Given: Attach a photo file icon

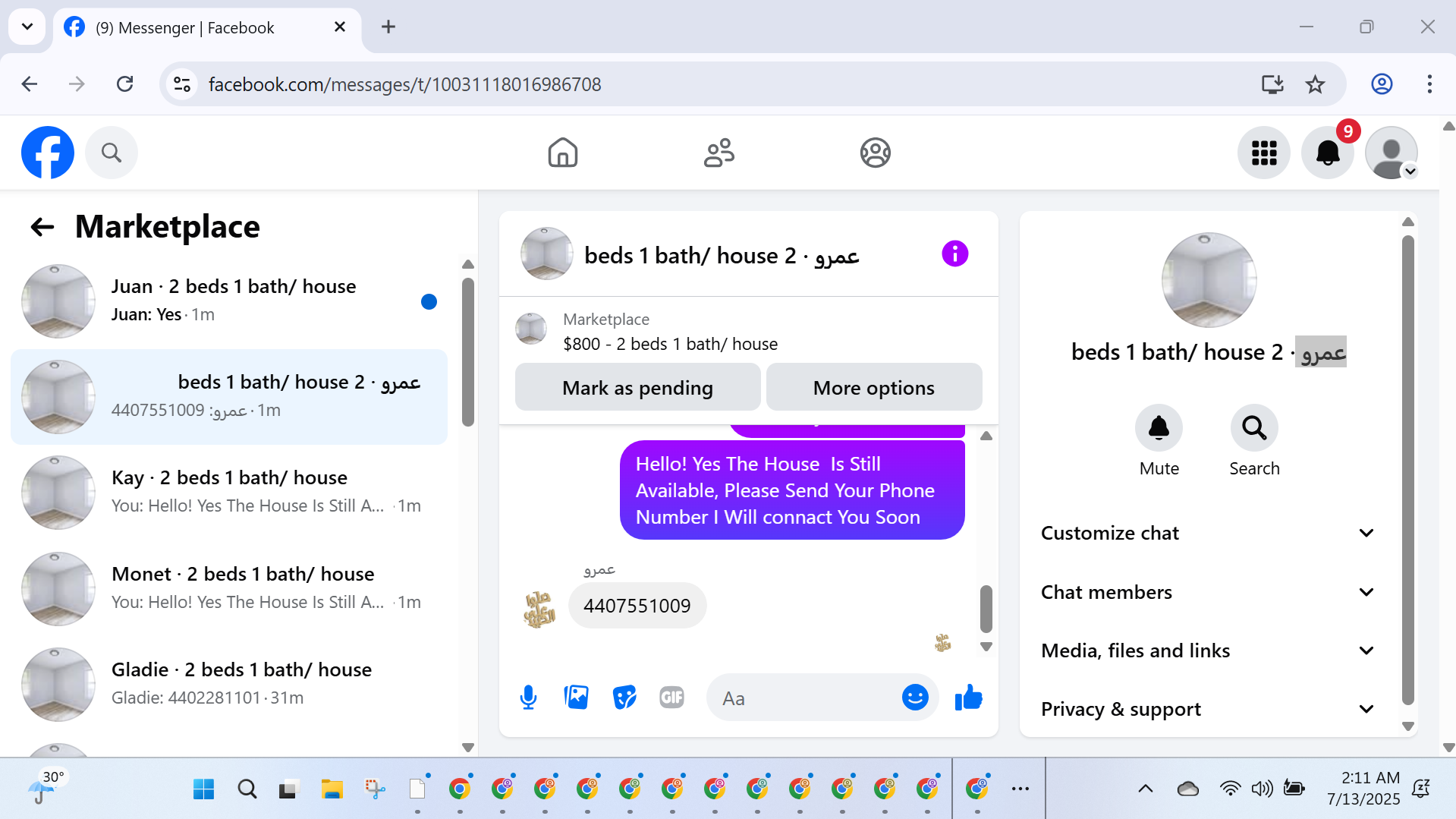Looking at the screenshot, I should pos(577,697).
